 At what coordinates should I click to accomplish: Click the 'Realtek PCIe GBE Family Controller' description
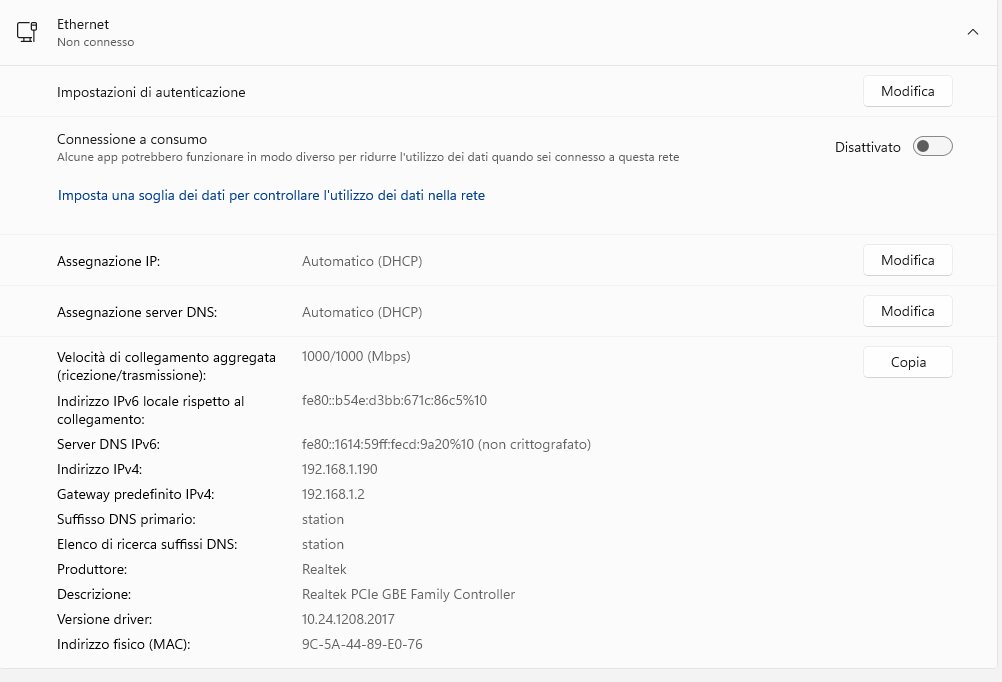pos(408,594)
